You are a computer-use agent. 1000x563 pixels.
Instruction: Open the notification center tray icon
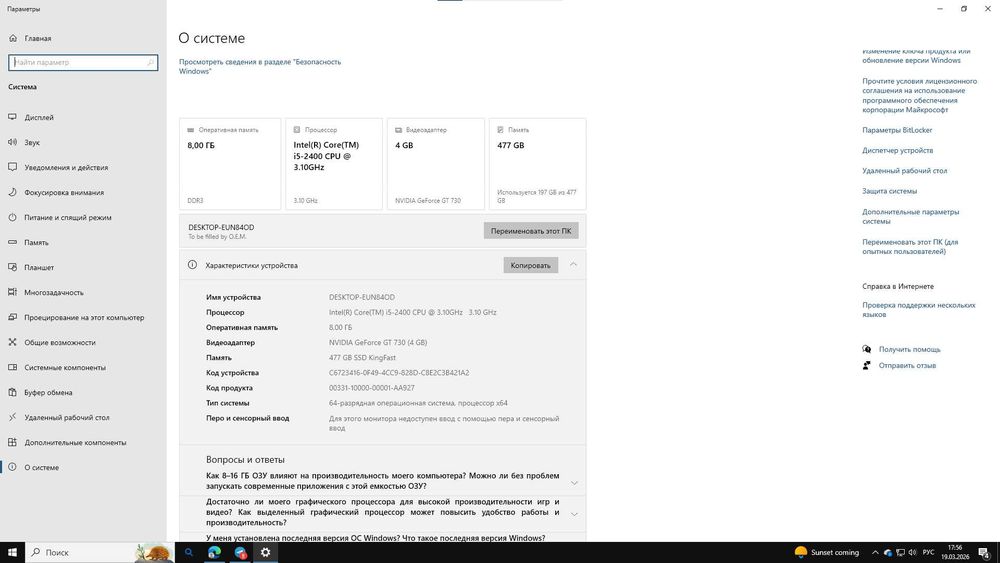pos(985,553)
